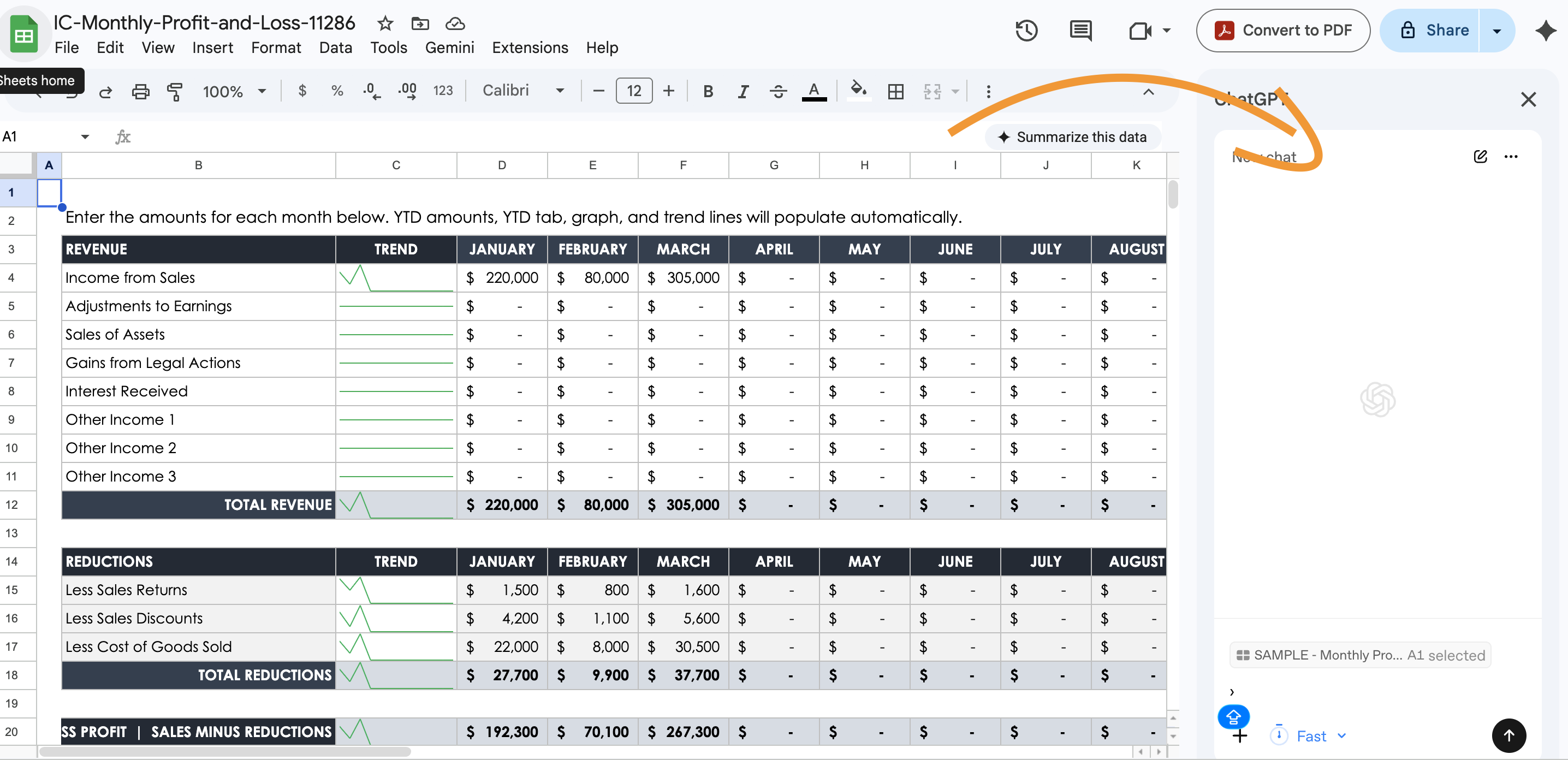Image resolution: width=1568 pixels, height=760 pixels.
Task: Open more toolbar options
Action: 988,91
